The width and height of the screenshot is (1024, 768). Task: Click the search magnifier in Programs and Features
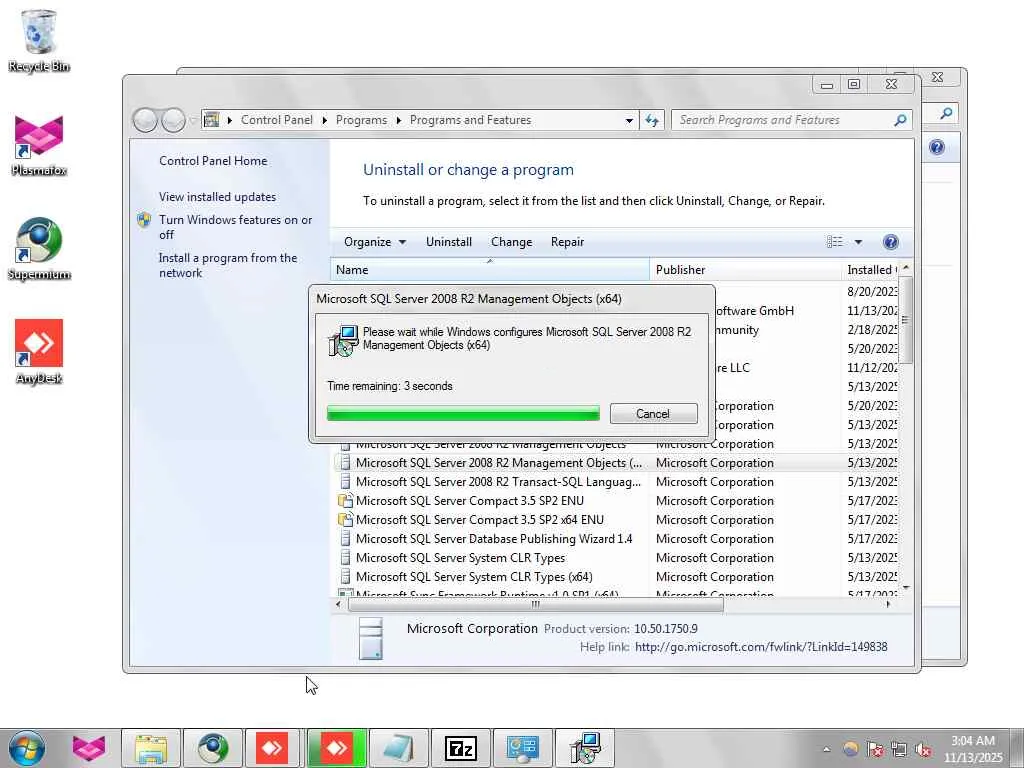(901, 120)
